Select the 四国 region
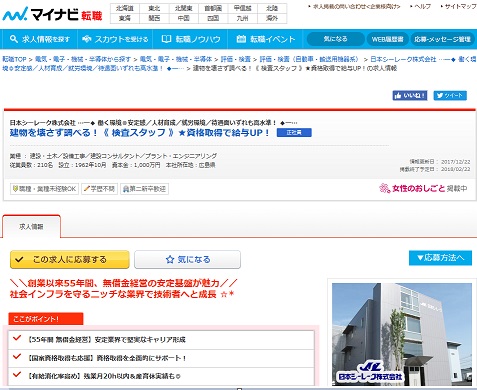This screenshot has width=477, height=390. click(213, 18)
